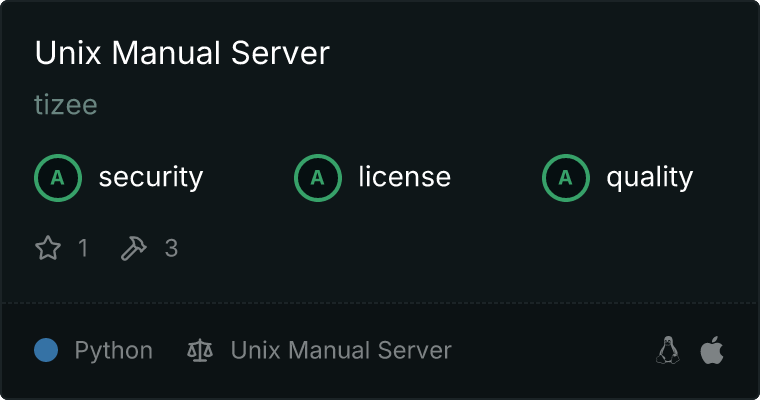Click the license scales icon in footer

coord(200,351)
